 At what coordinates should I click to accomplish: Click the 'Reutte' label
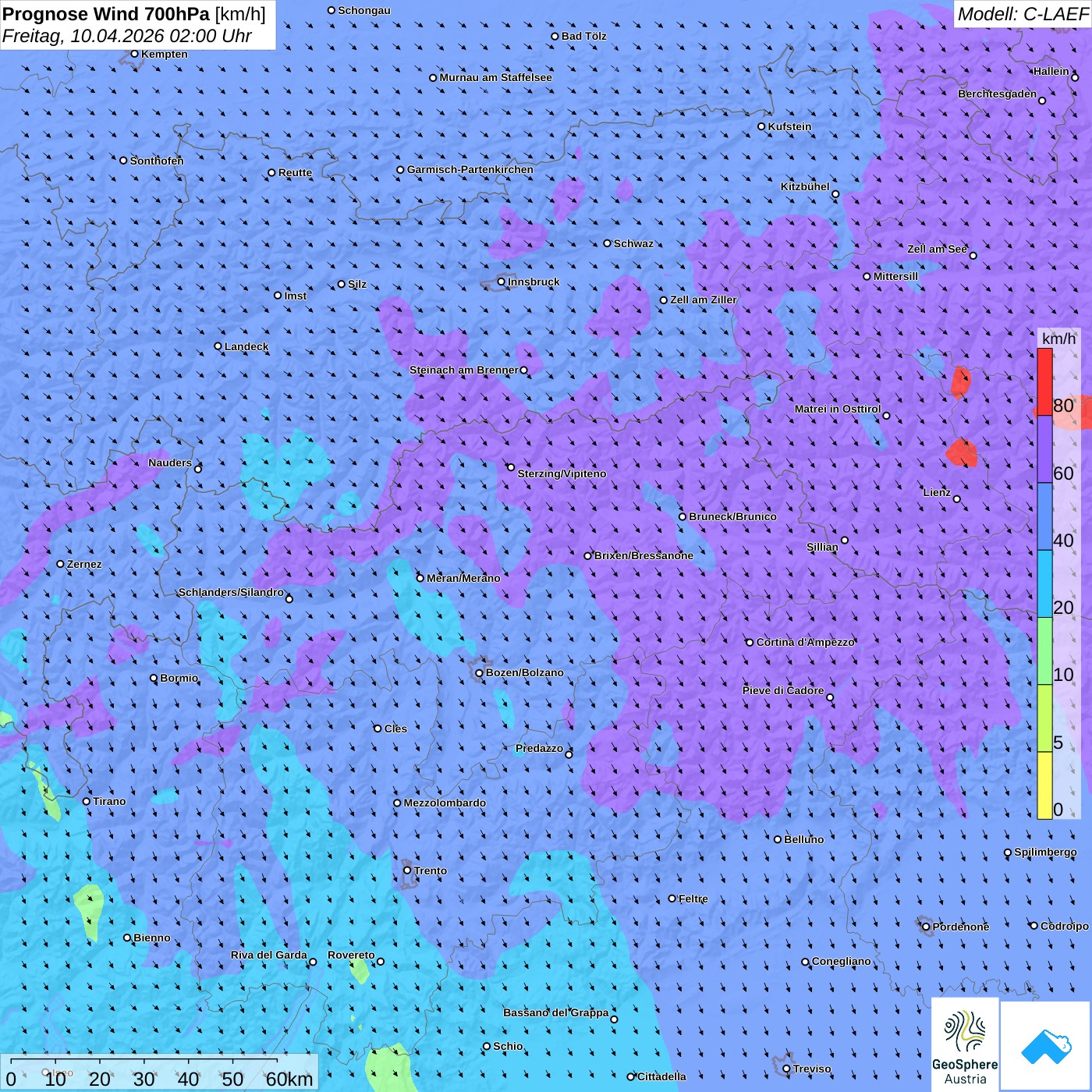(x=295, y=172)
